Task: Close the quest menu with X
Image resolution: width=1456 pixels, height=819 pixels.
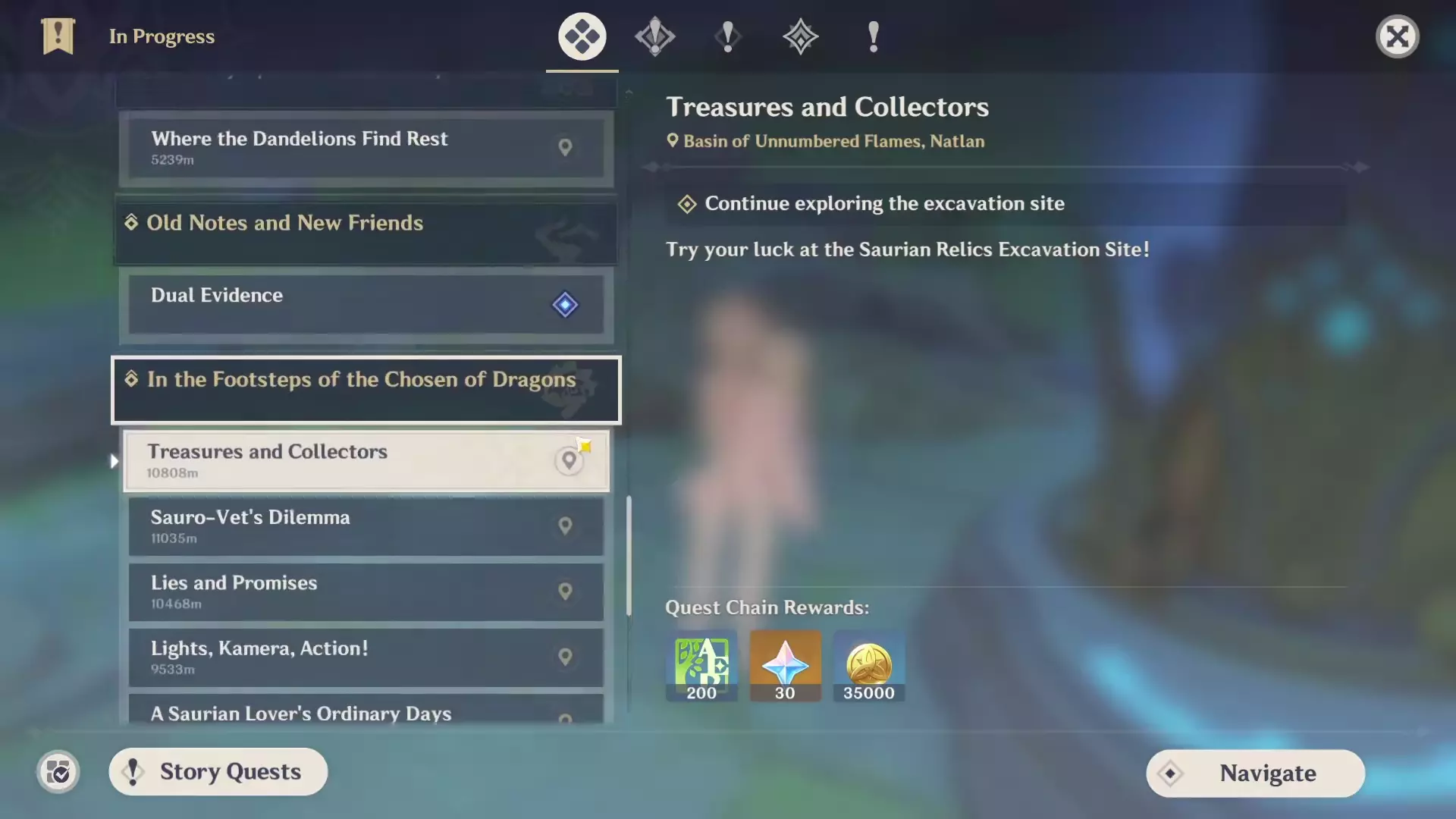Action: click(x=1398, y=36)
